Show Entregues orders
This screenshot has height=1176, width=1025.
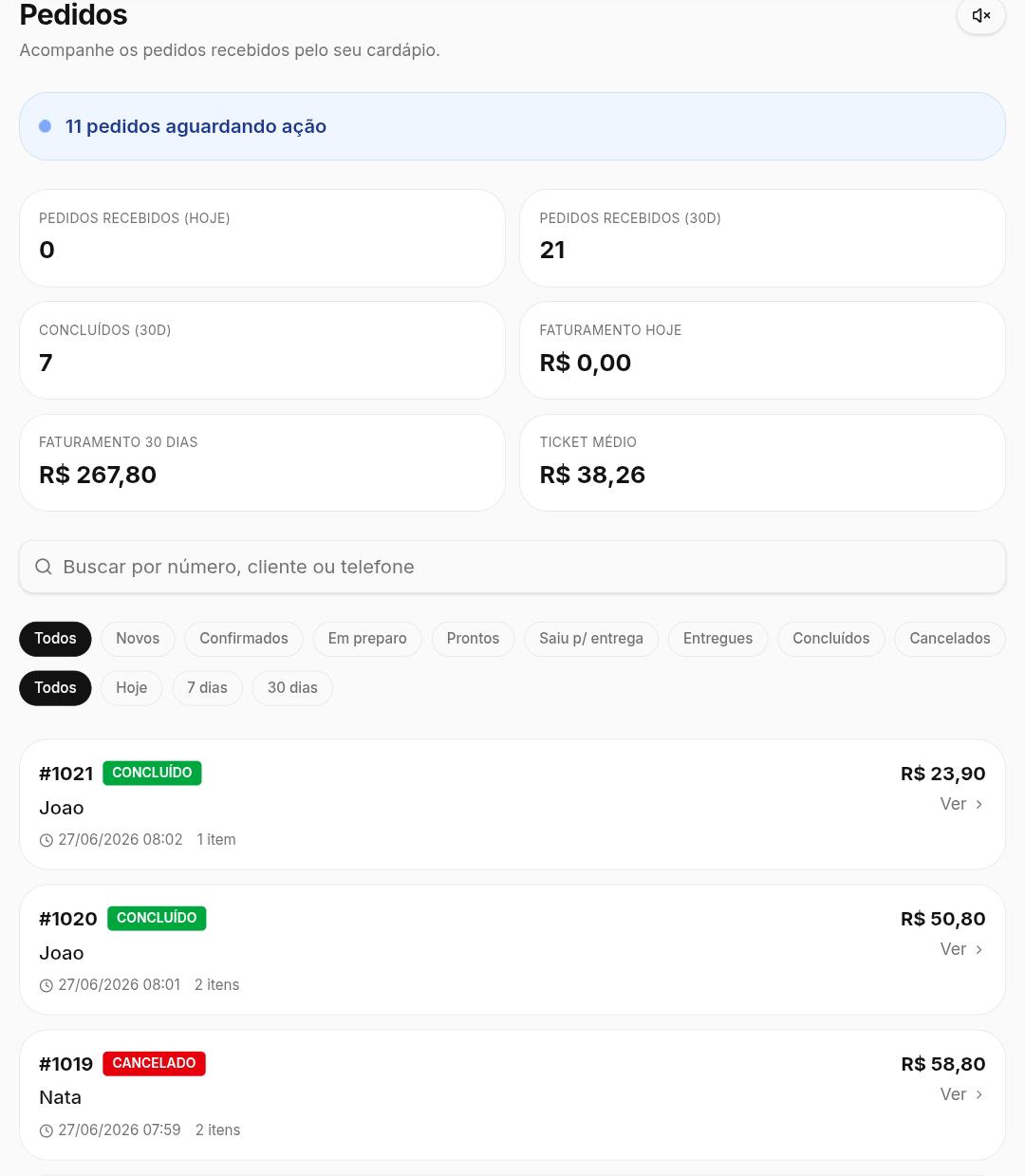click(x=717, y=639)
